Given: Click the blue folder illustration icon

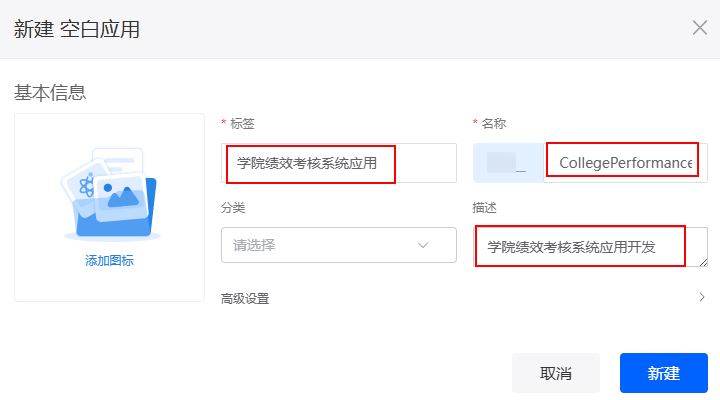Looking at the screenshot, I should tap(111, 194).
